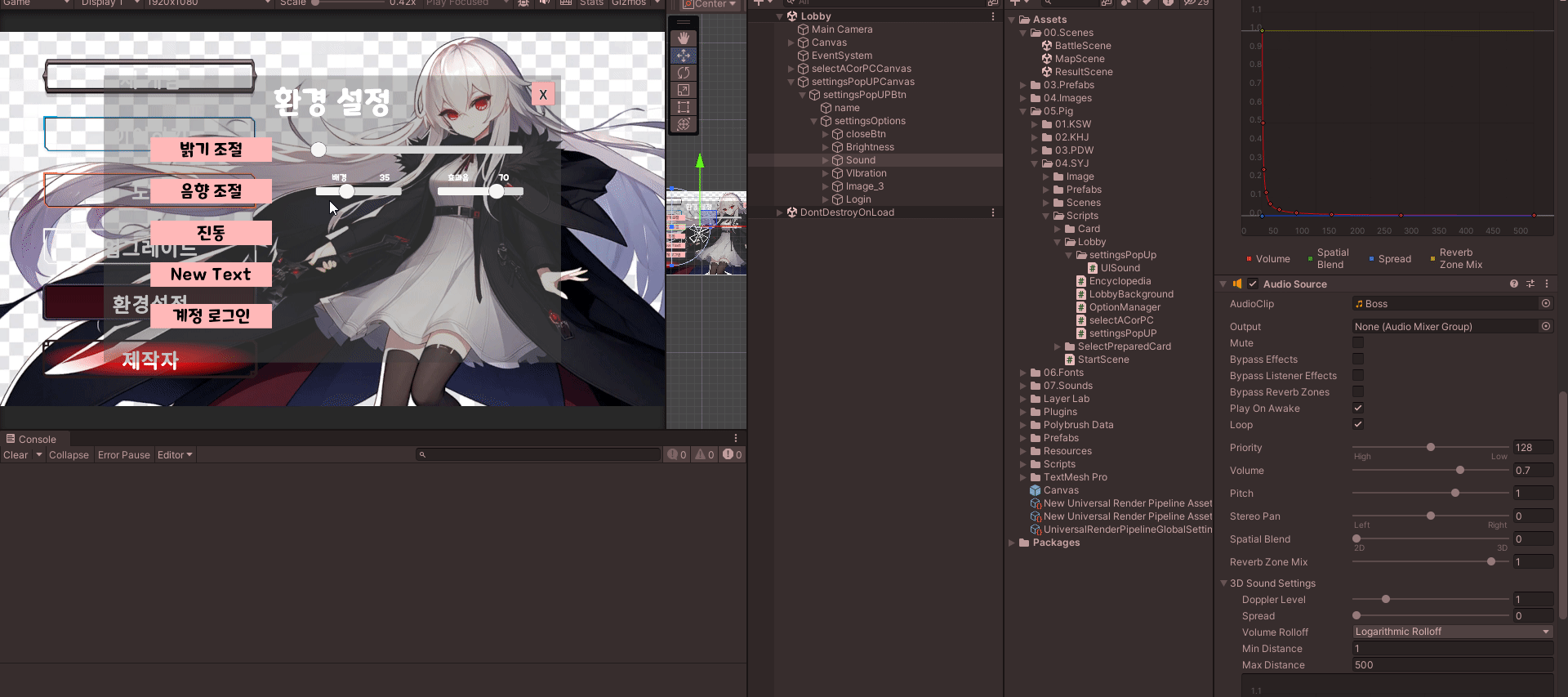Expand the 06.Fonts folder

(1022, 373)
